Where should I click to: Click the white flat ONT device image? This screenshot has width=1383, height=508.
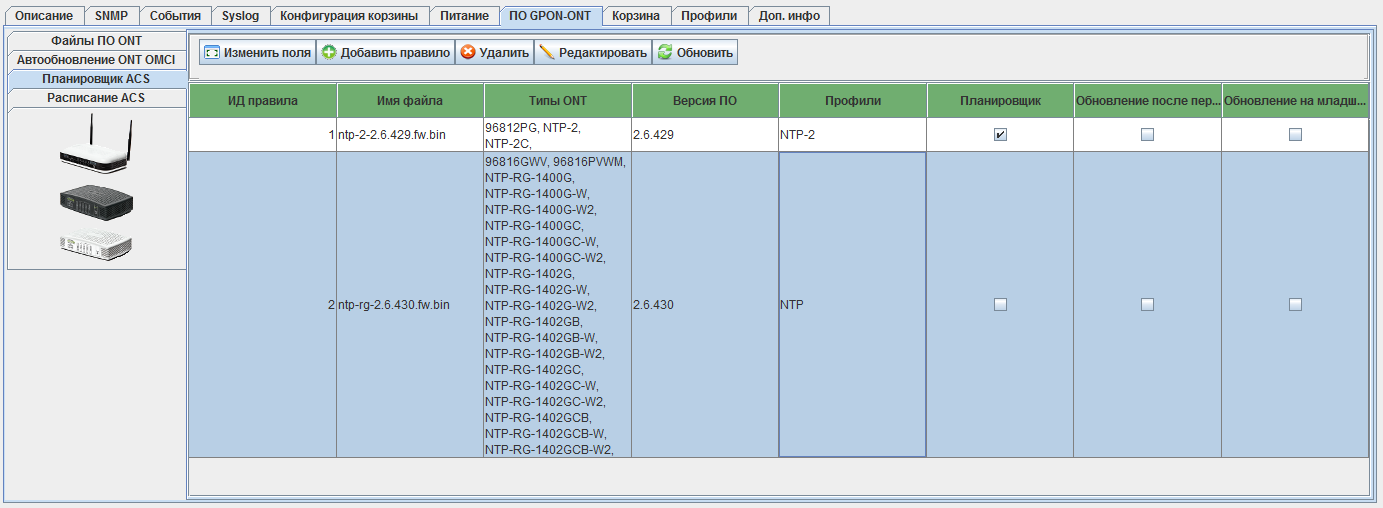click(x=96, y=243)
